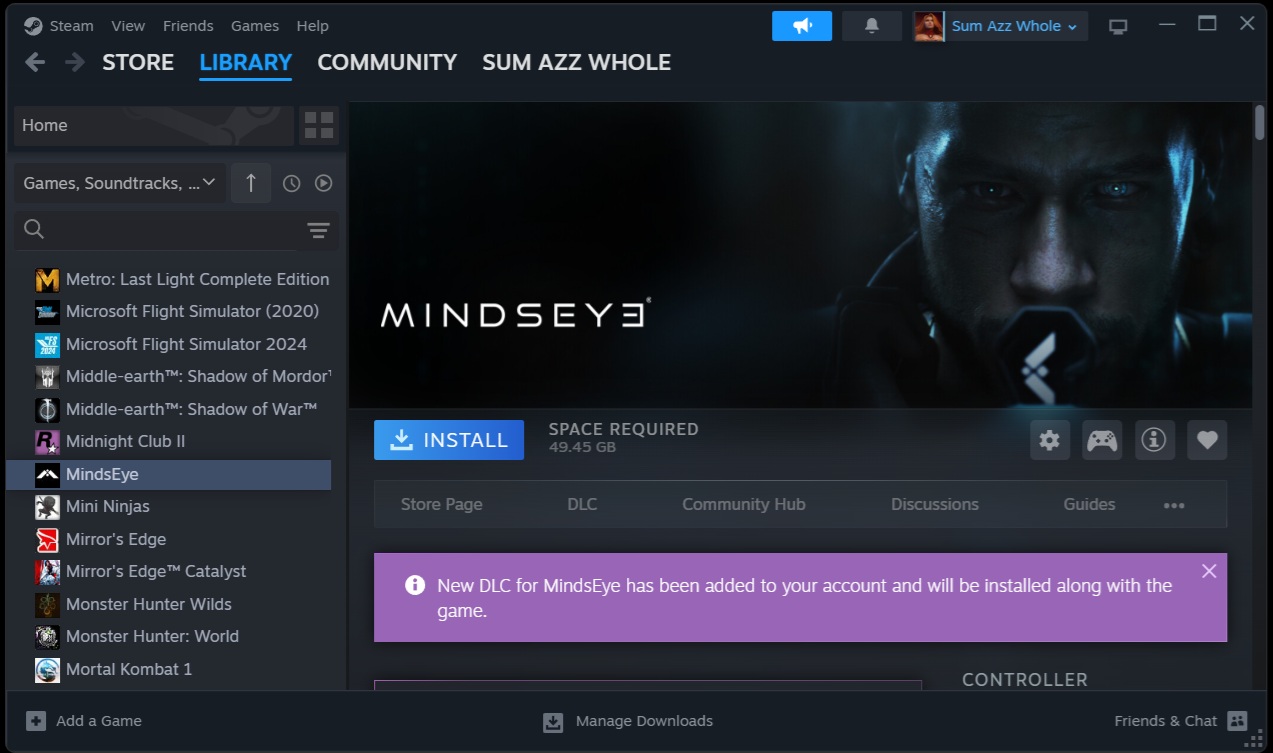Click the announcements megaphone icon
The image size is (1273, 753).
pyautogui.click(x=801, y=26)
